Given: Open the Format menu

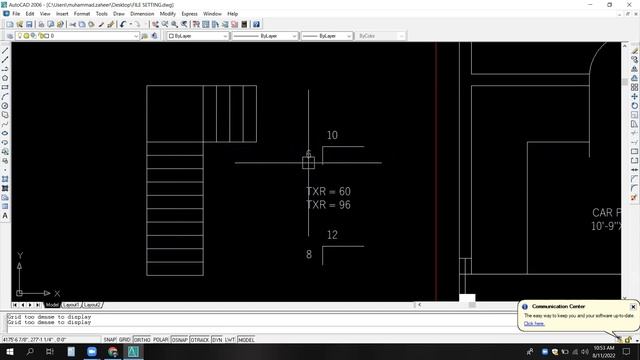Looking at the screenshot, I should (82, 13).
